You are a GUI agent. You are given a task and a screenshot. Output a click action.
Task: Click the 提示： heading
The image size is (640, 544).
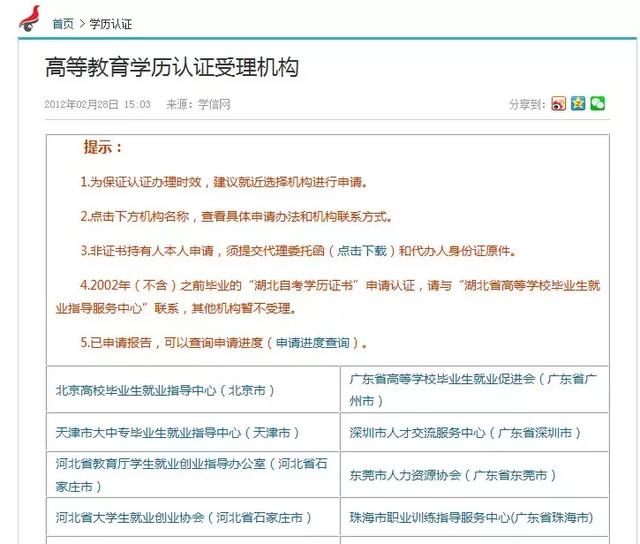pos(103,147)
